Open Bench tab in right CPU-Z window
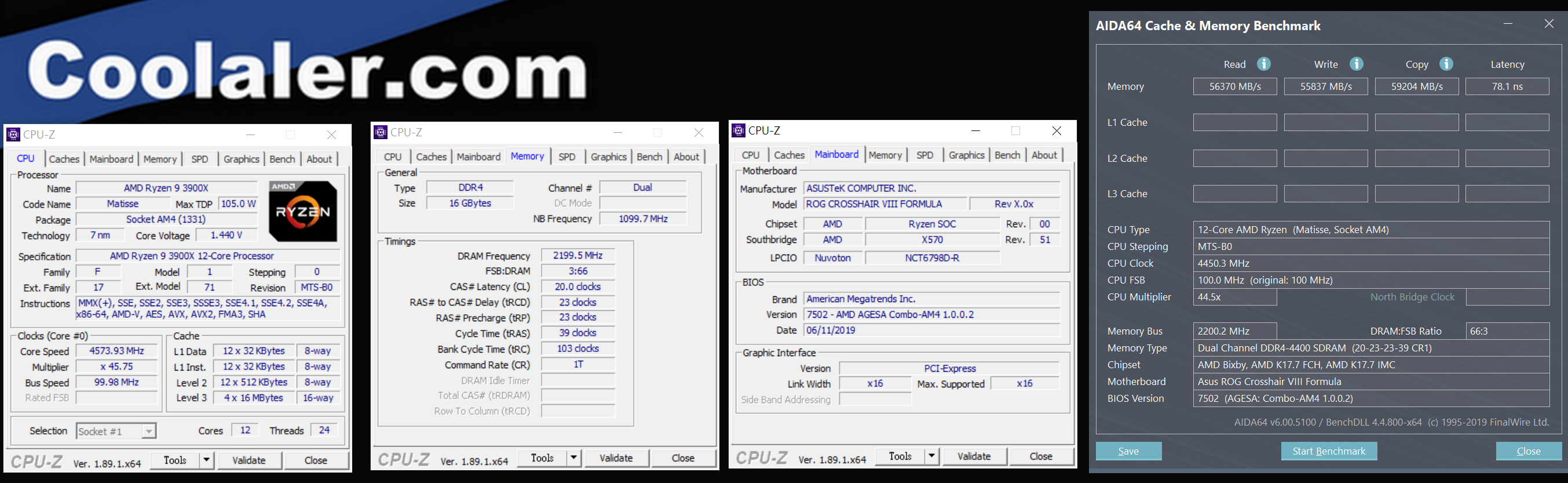Viewport: 1568px width, 483px height. click(1007, 155)
